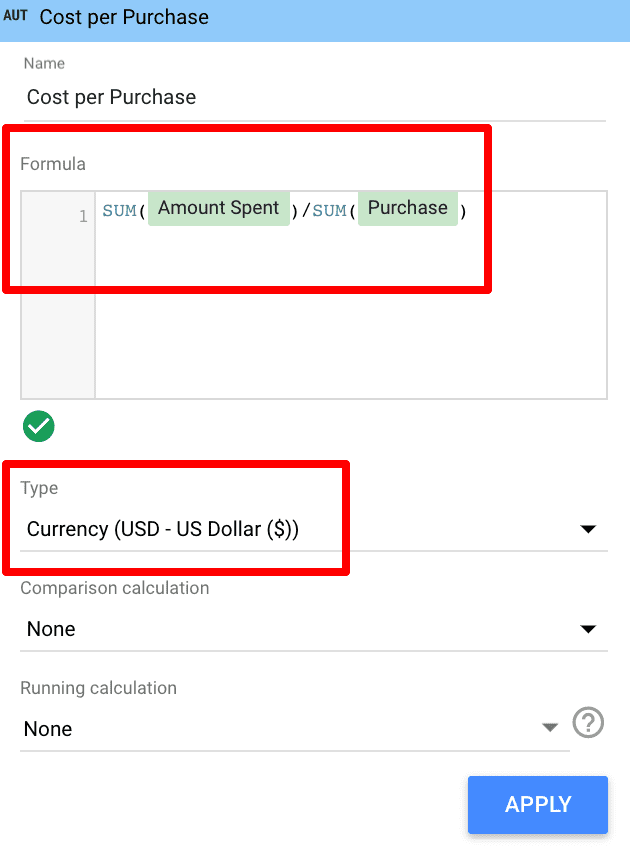
Task: Select Currency (USD - US Dollar) type value
Action: 163,529
